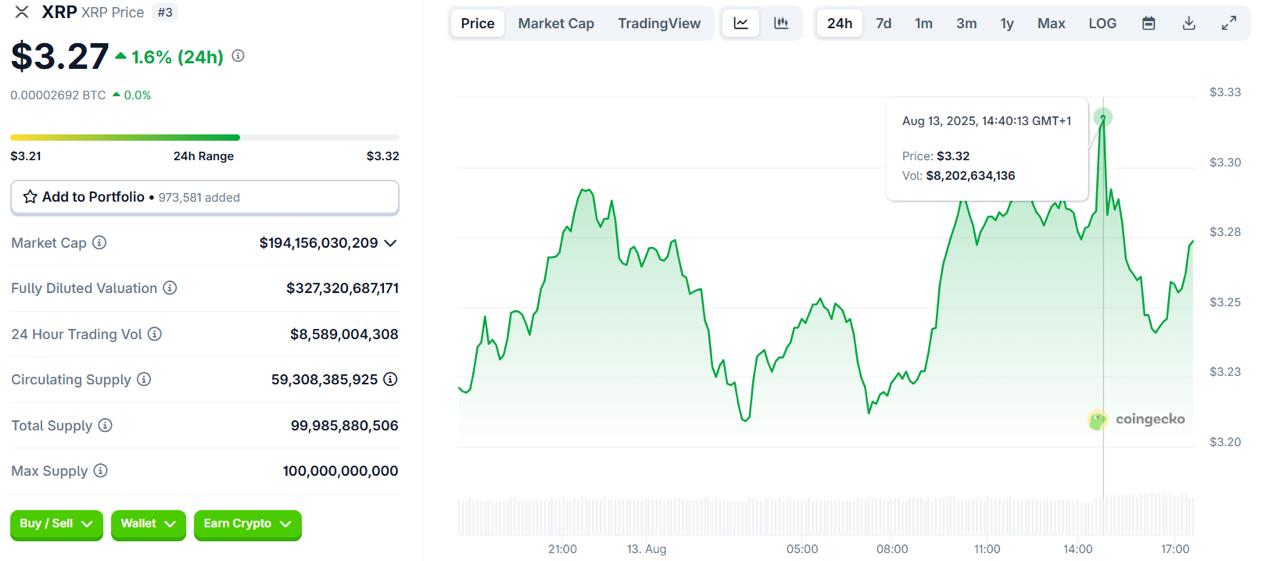
Task: Select the 7d time range
Action: pos(883,23)
